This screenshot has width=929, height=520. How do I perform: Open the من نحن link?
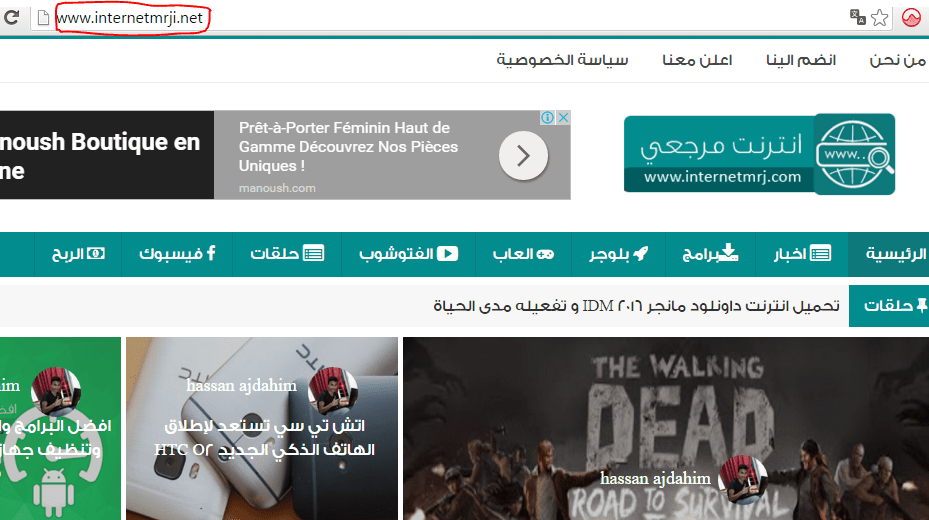click(x=898, y=60)
